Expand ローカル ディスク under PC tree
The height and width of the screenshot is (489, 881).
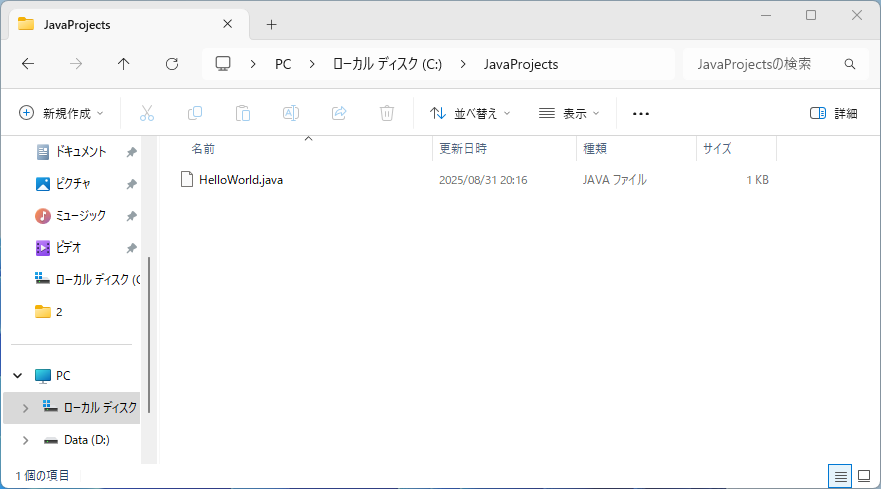[x=25, y=408]
